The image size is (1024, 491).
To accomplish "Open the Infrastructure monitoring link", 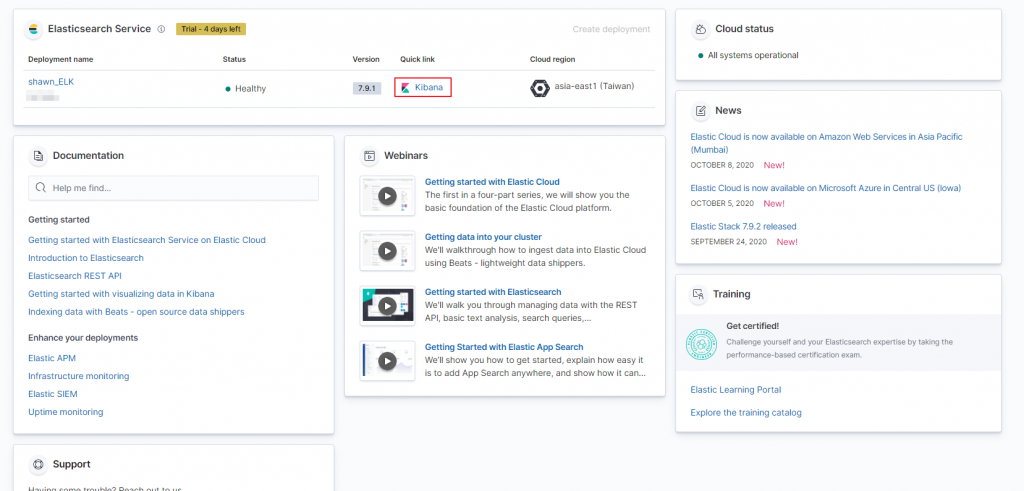I will click(79, 376).
